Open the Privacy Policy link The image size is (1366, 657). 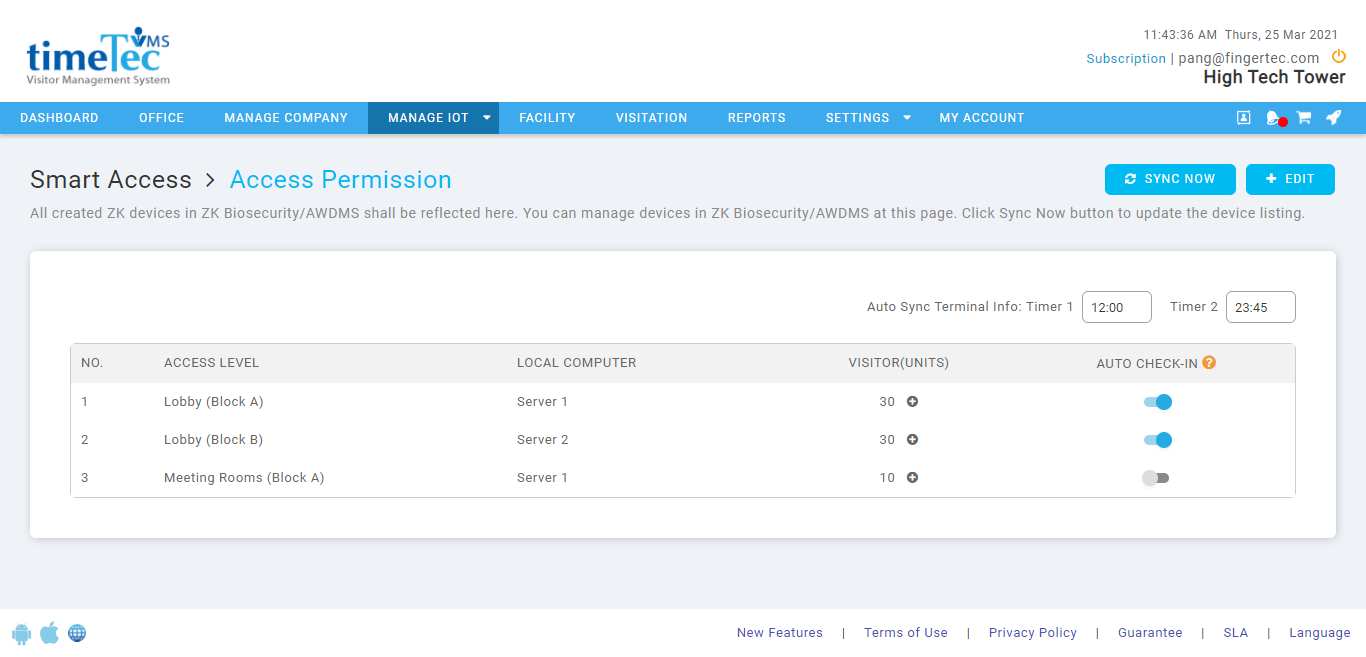pos(1033,633)
